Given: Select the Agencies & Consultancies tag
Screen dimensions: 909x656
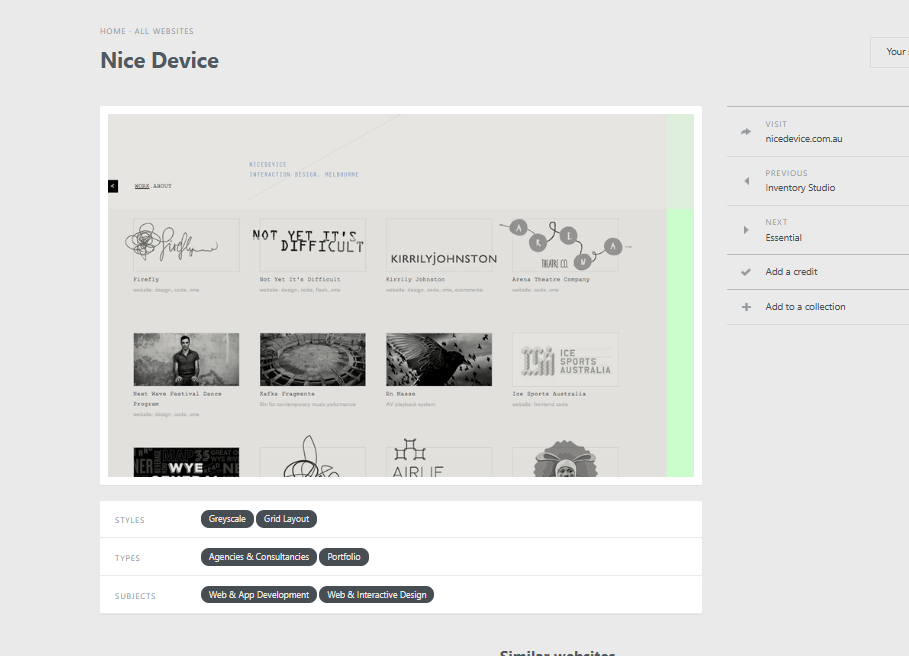Looking at the screenshot, I should pos(259,557).
